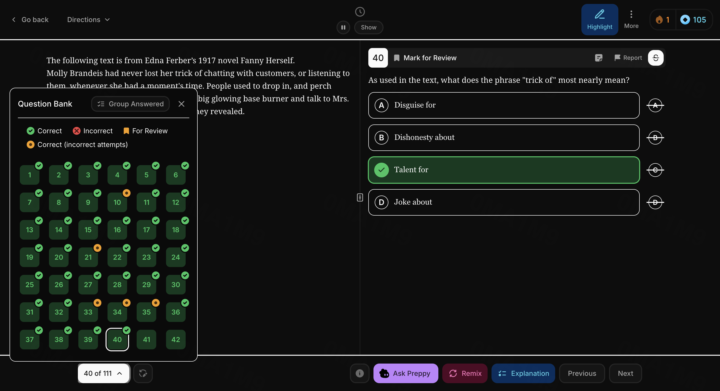Jump to question 37
The height and width of the screenshot is (391, 720).
(30, 340)
